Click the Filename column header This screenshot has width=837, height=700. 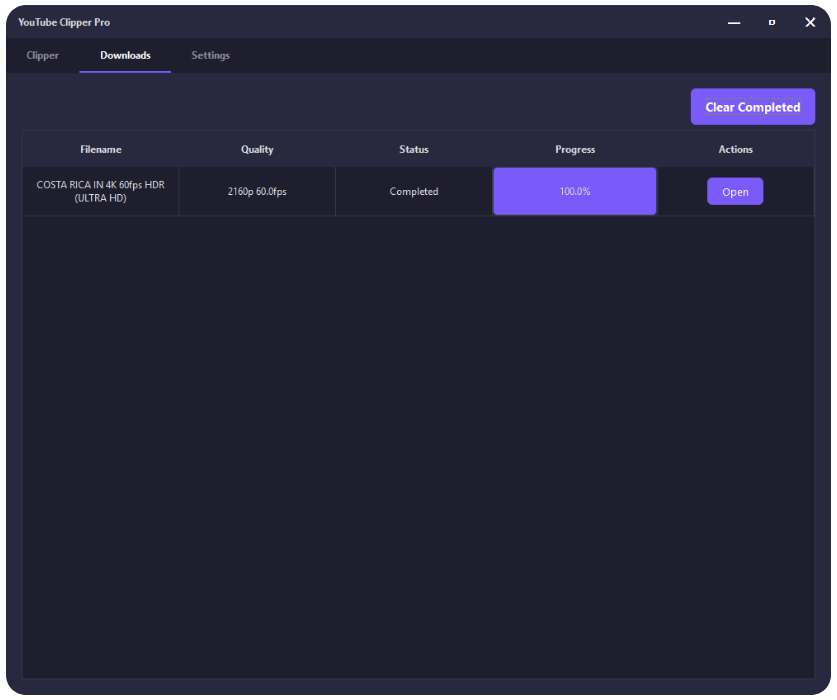[x=101, y=150]
